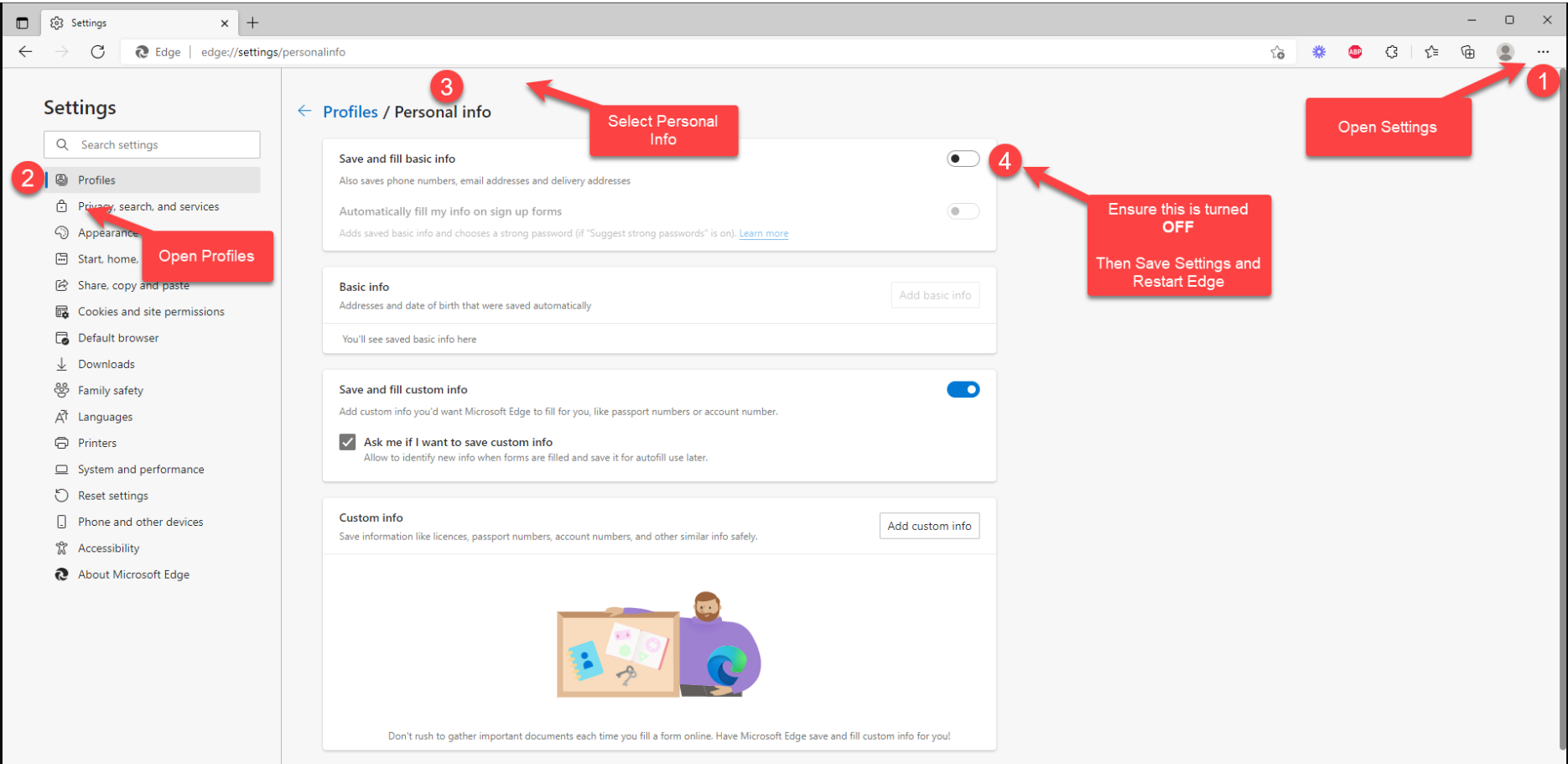
Task: Open the Collections icon in the toolbar
Action: pyautogui.click(x=1467, y=52)
